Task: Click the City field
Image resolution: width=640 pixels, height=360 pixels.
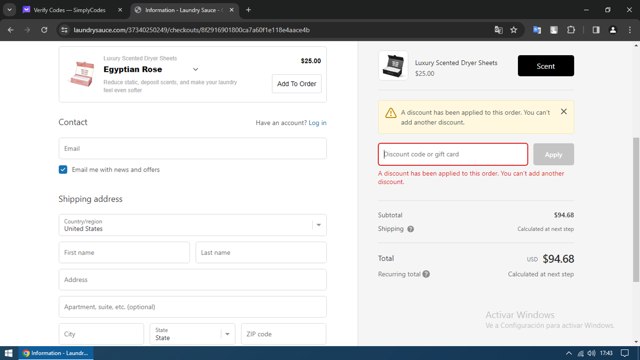Action: [101, 334]
